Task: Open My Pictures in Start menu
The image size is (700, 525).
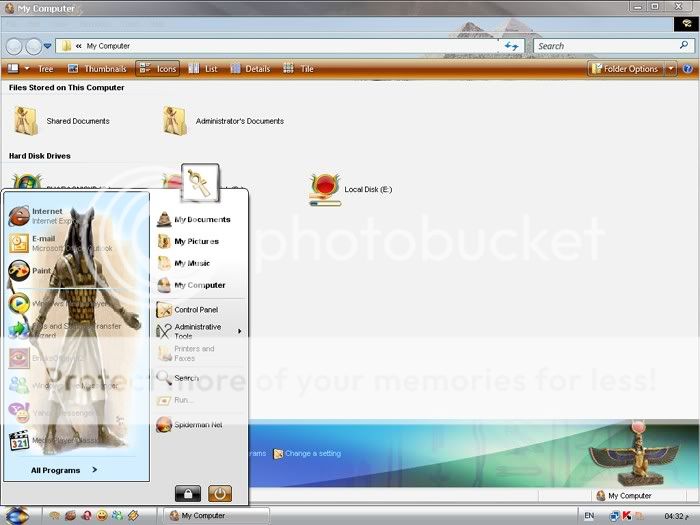Action: pos(188,241)
